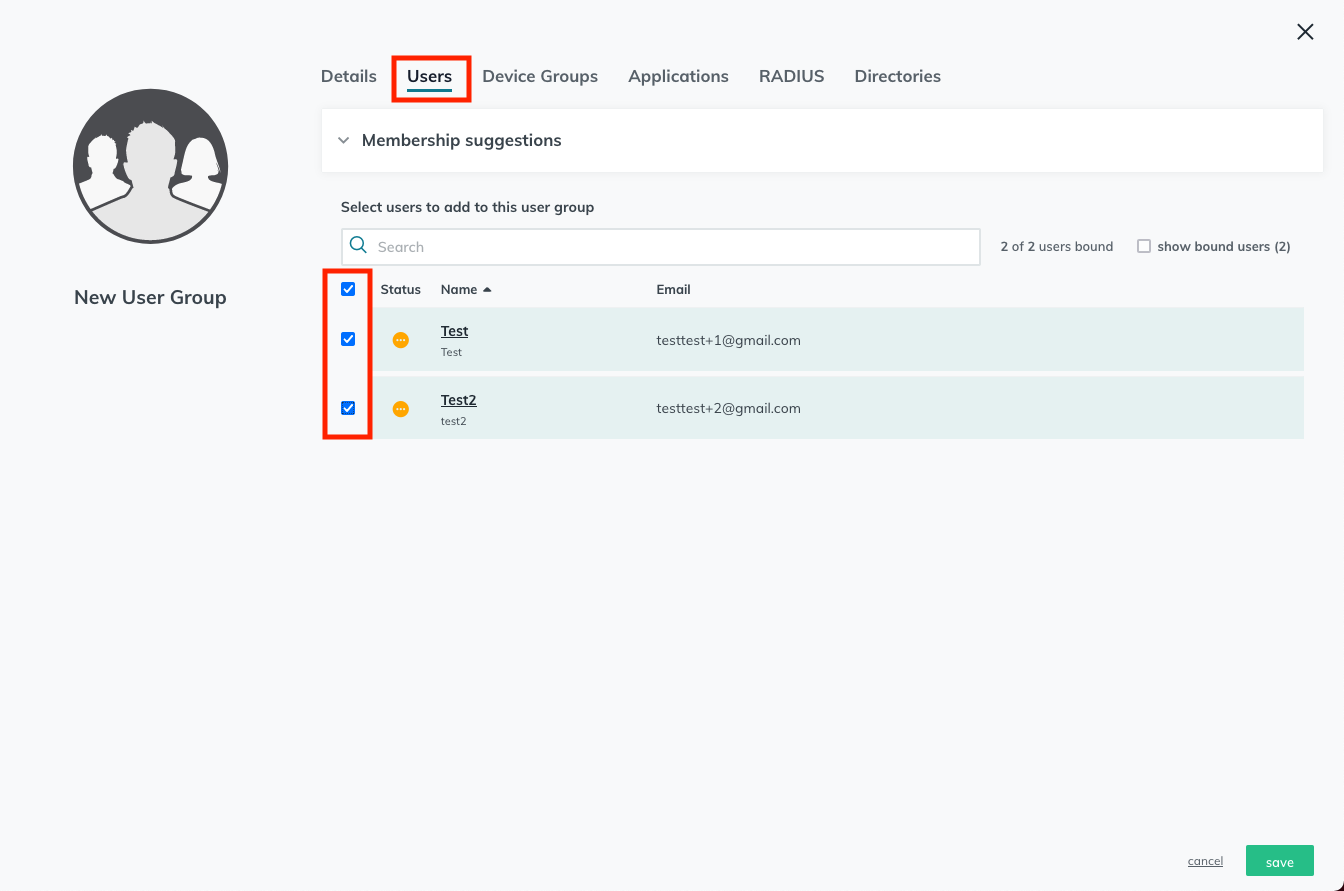Click the pending status icon for Test2

401,409
